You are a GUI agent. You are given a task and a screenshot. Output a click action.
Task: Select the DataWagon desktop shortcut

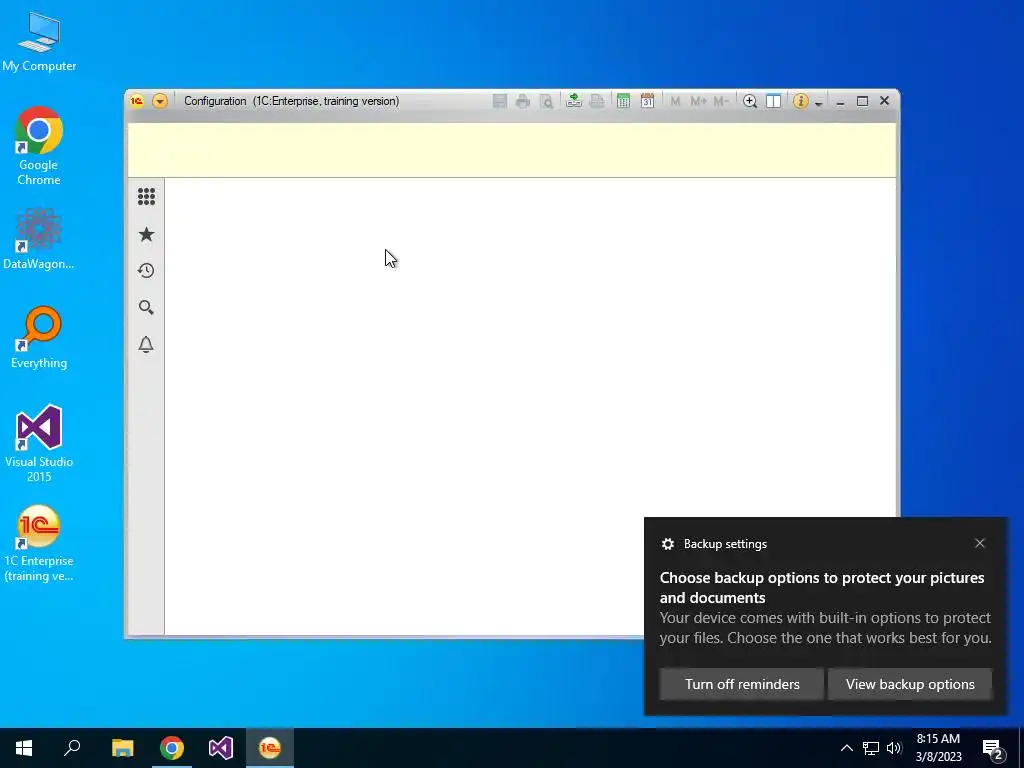(x=39, y=239)
